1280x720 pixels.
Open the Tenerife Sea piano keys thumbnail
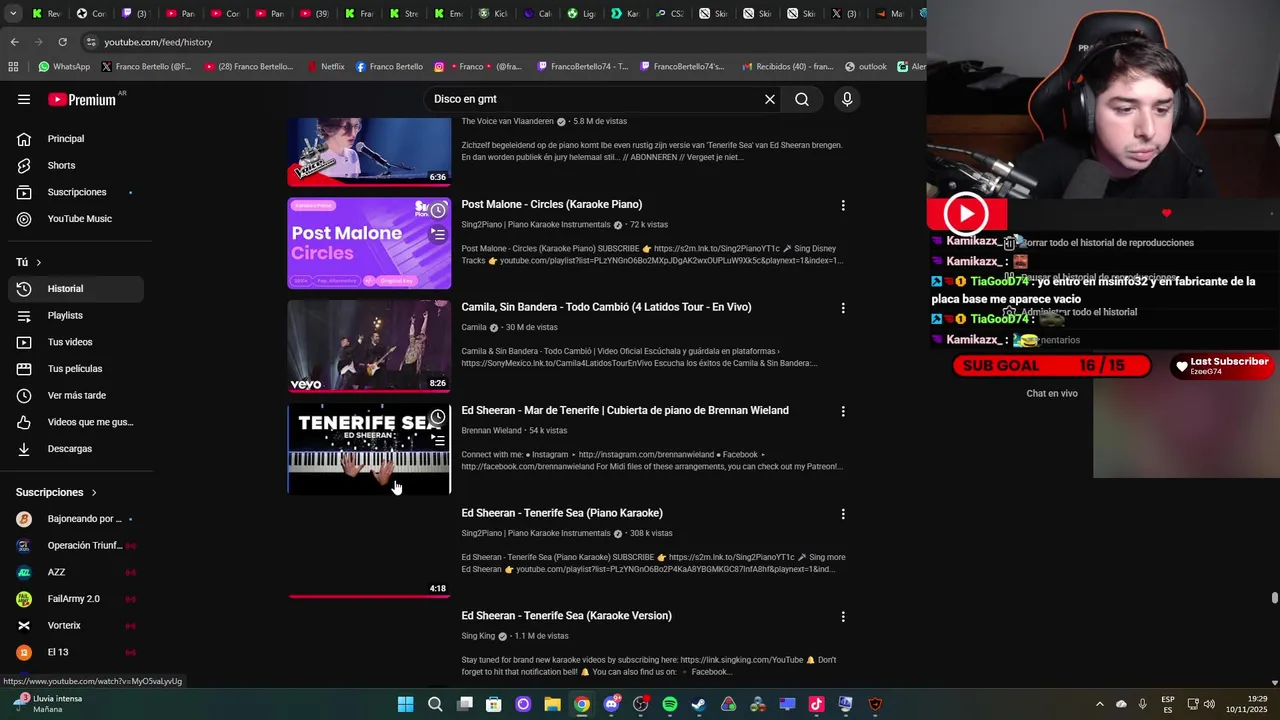point(369,450)
